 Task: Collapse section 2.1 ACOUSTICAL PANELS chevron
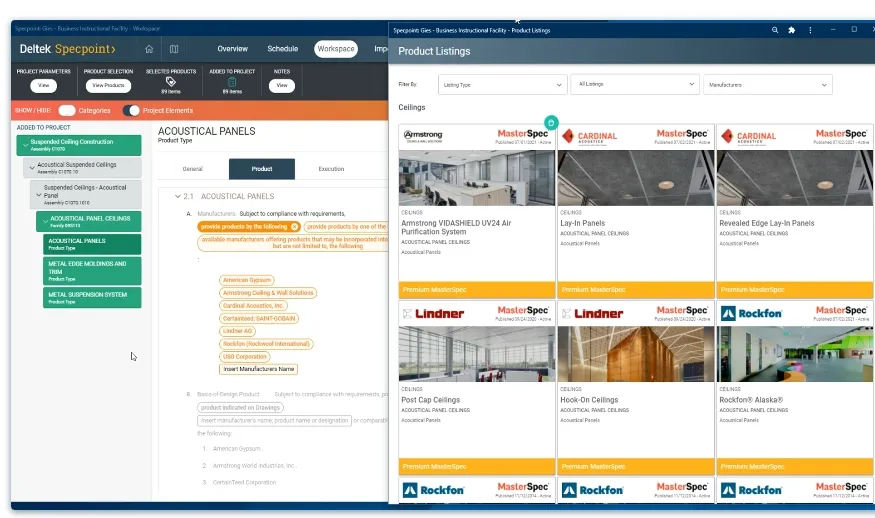[177, 196]
